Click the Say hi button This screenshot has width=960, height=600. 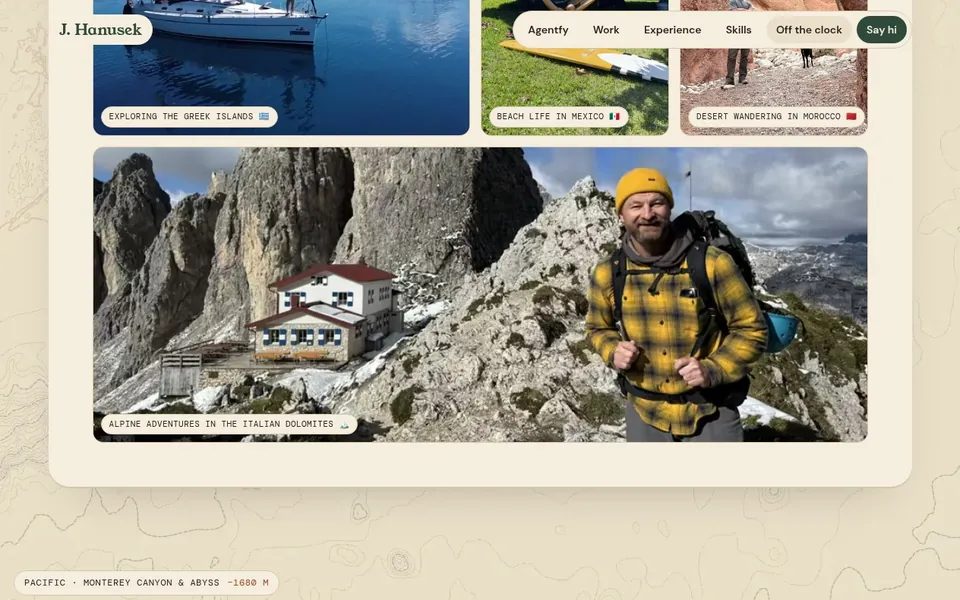(x=881, y=30)
